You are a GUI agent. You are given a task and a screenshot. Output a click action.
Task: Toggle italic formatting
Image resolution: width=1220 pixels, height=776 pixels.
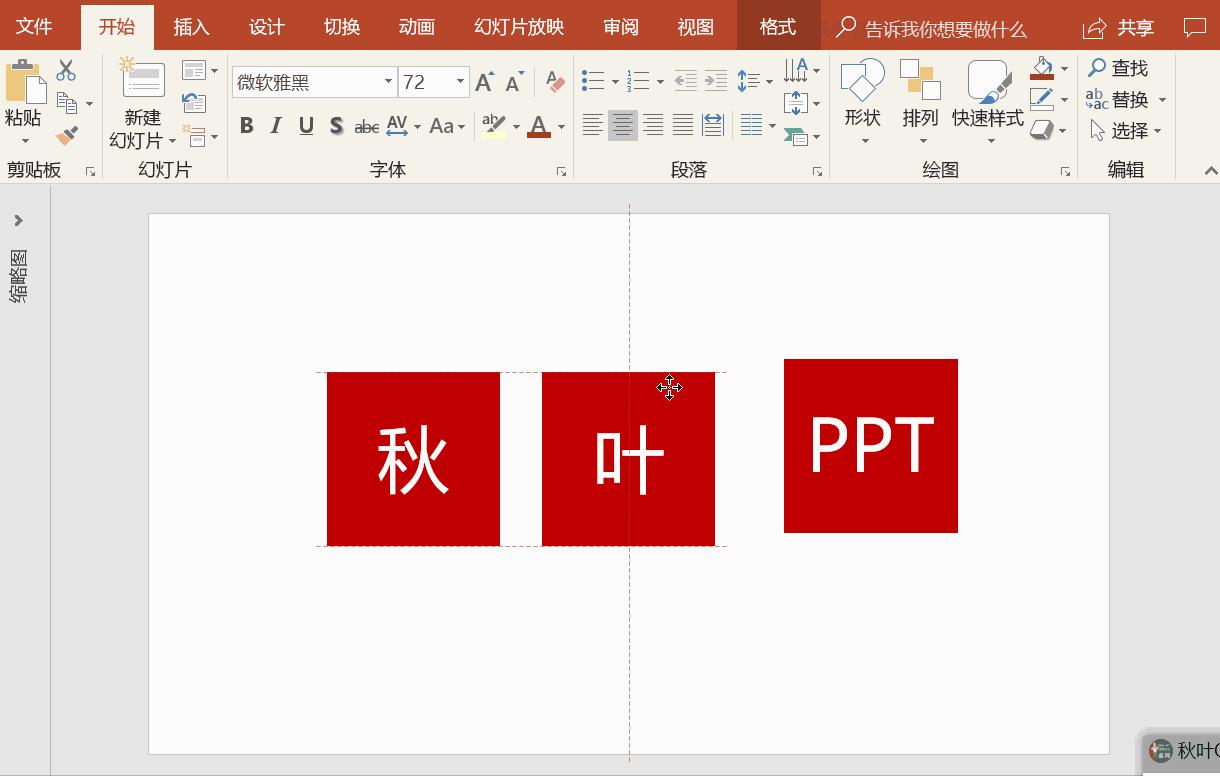[275, 127]
